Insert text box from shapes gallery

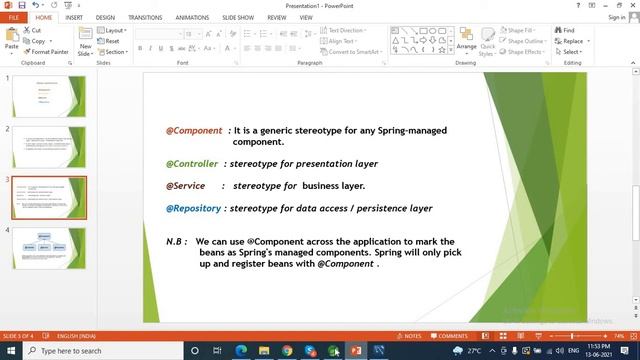click(x=395, y=31)
